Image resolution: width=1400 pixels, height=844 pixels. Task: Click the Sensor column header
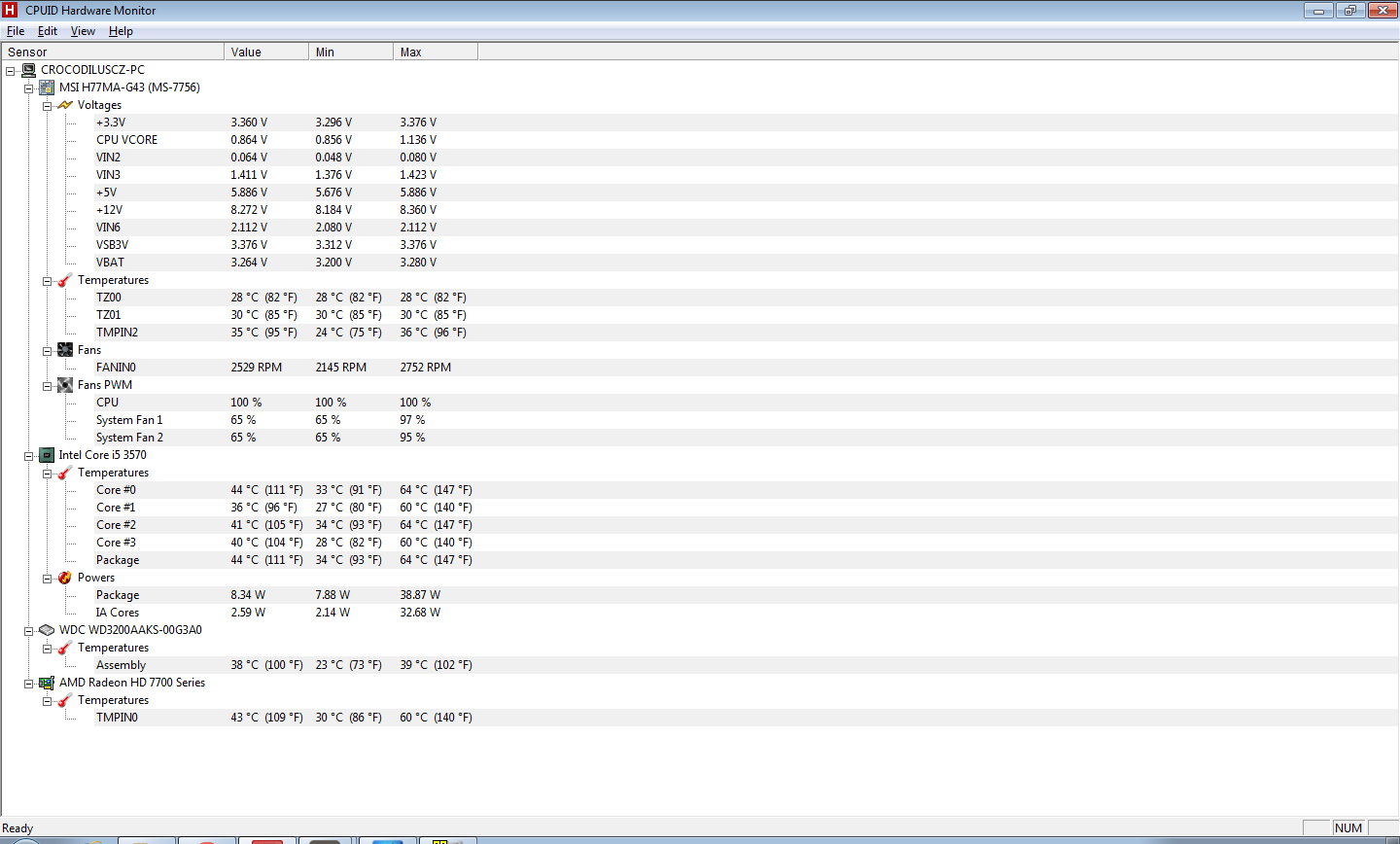coord(113,52)
